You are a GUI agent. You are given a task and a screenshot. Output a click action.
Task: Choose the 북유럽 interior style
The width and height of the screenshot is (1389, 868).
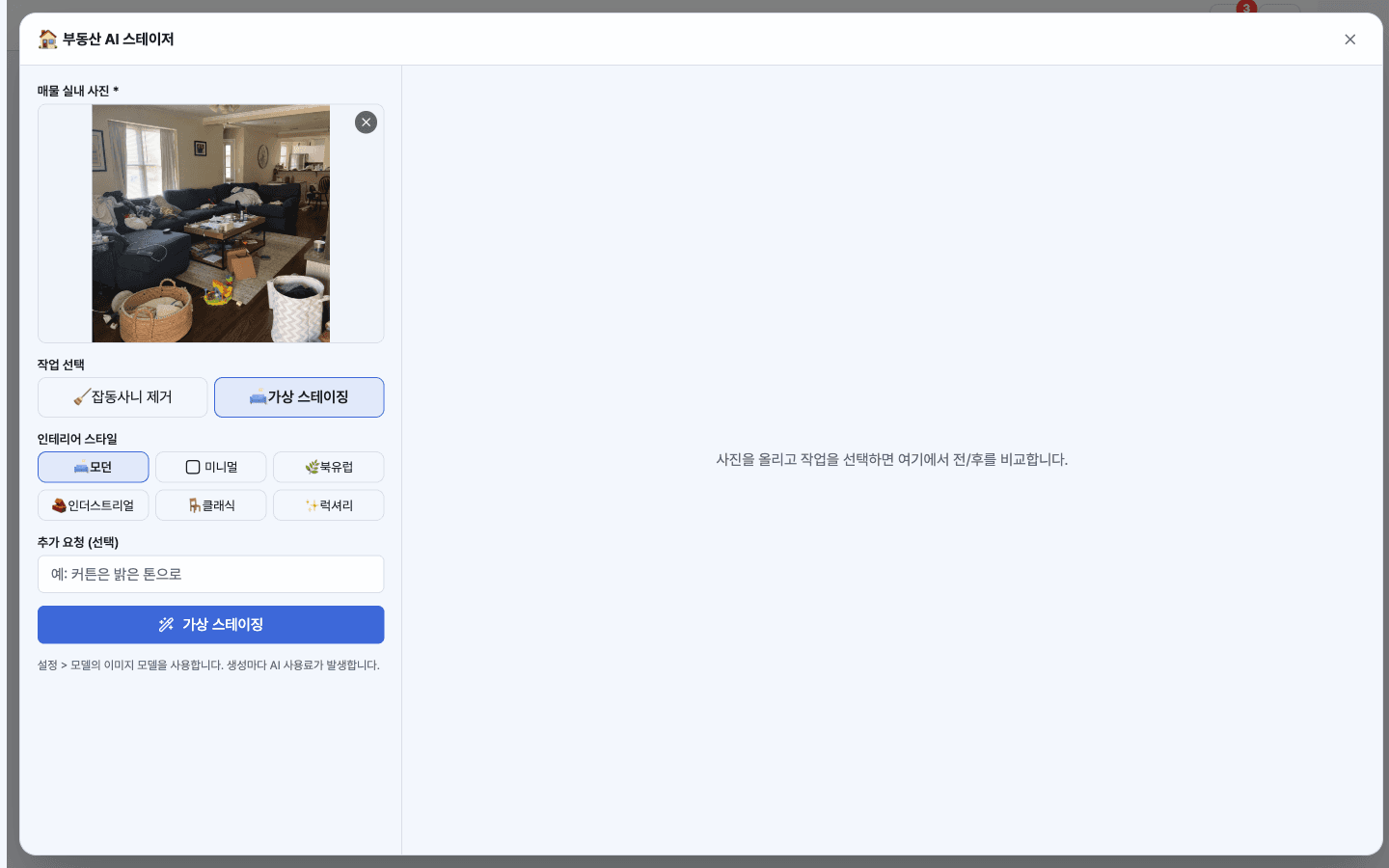328,467
